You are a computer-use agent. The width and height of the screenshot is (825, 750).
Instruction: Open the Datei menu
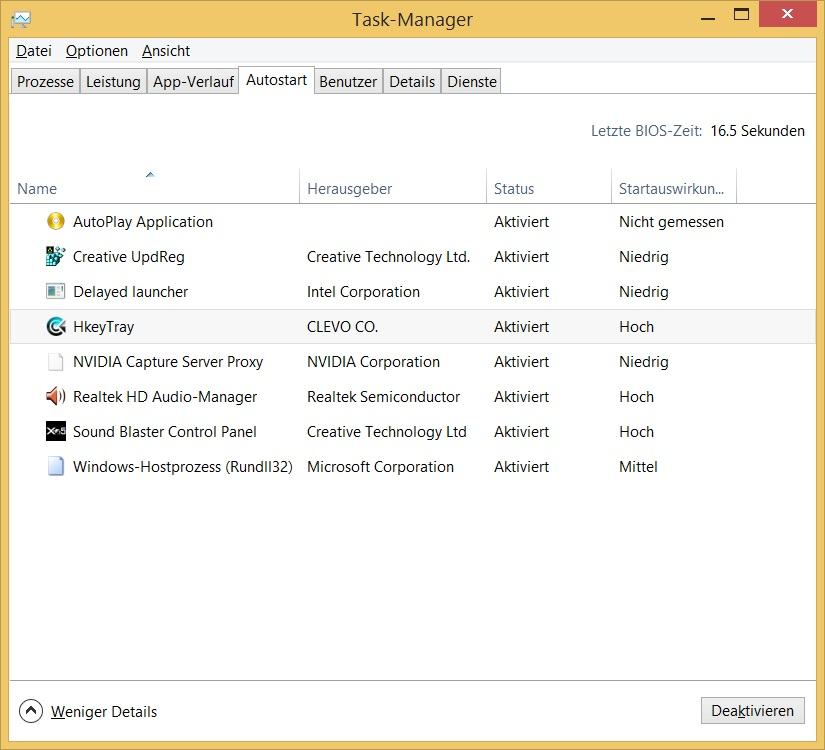click(34, 51)
